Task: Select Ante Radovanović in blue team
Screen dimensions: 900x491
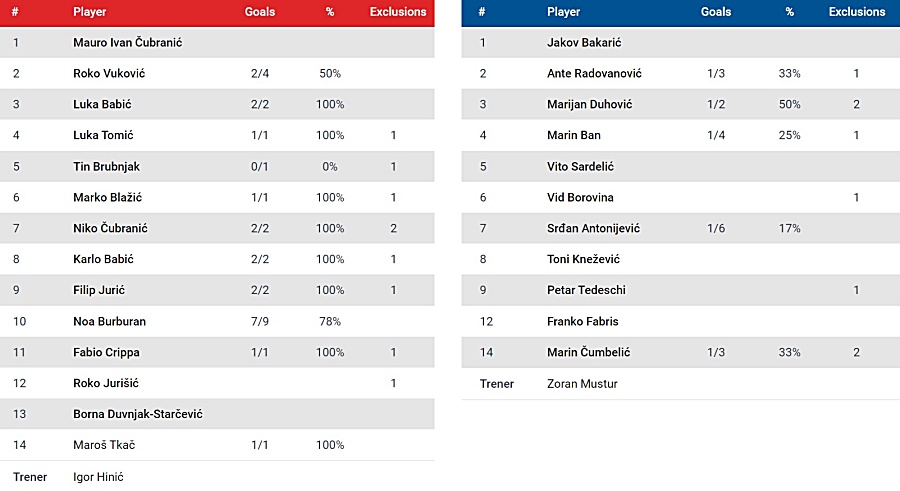Action: [594, 74]
